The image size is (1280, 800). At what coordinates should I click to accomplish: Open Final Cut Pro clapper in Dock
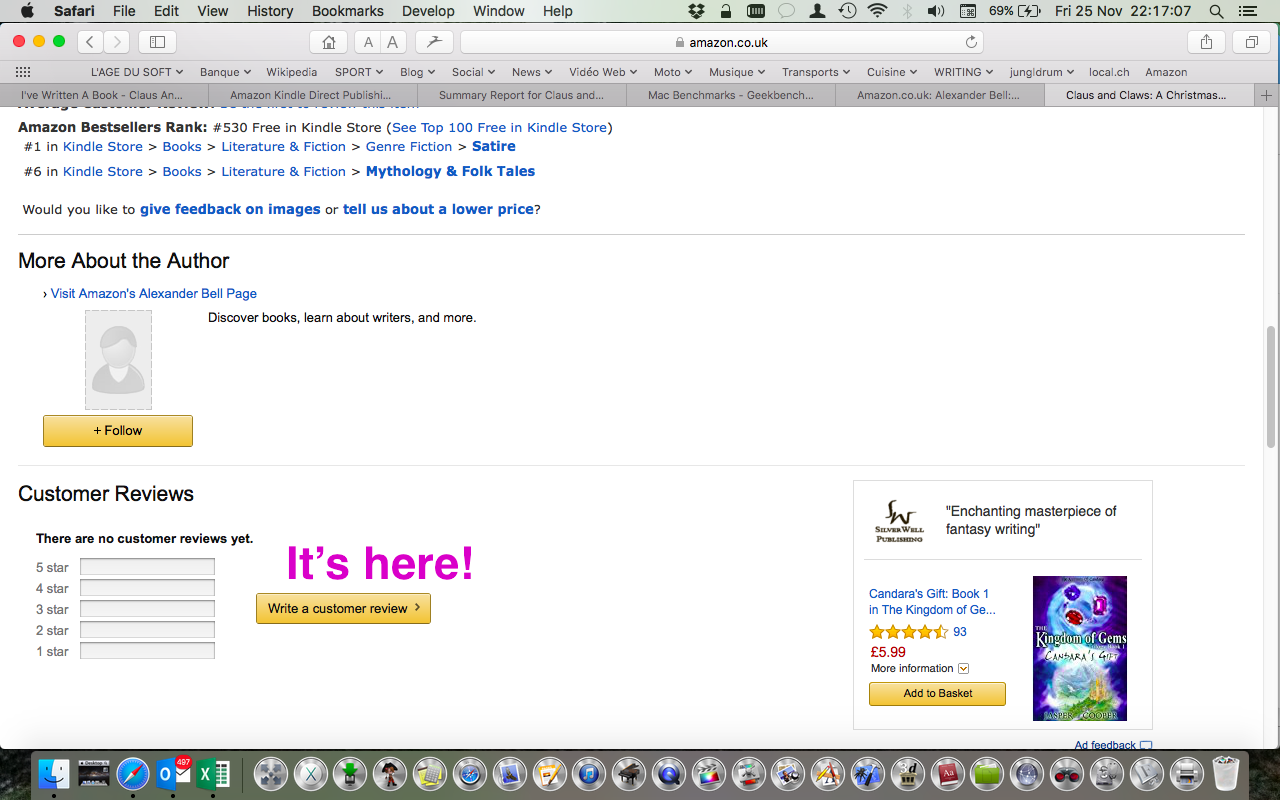pyautogui.click(x=708, y=774)
